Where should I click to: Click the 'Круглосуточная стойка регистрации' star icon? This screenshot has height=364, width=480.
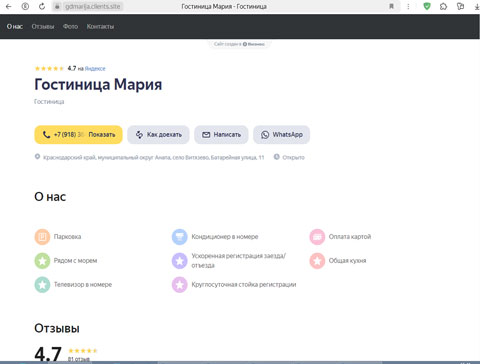pyautogui.click(x=180, y=285)
